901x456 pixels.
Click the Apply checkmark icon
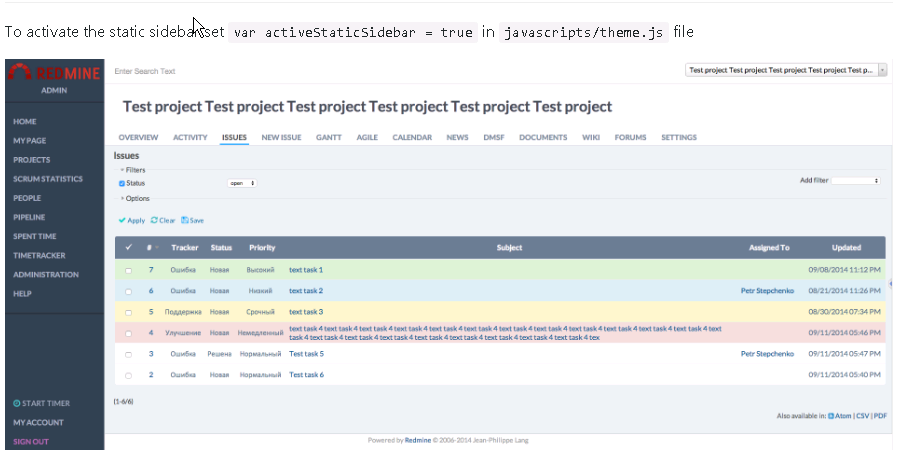(122, 220)
